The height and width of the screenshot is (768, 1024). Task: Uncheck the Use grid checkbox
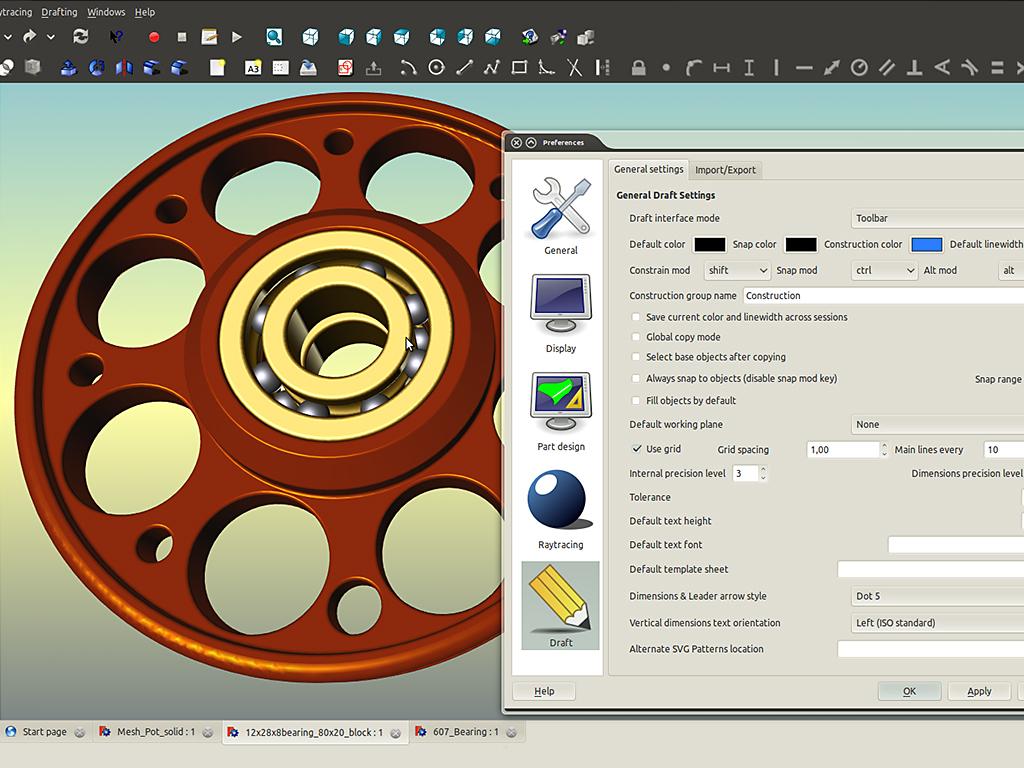coord(636,449)
